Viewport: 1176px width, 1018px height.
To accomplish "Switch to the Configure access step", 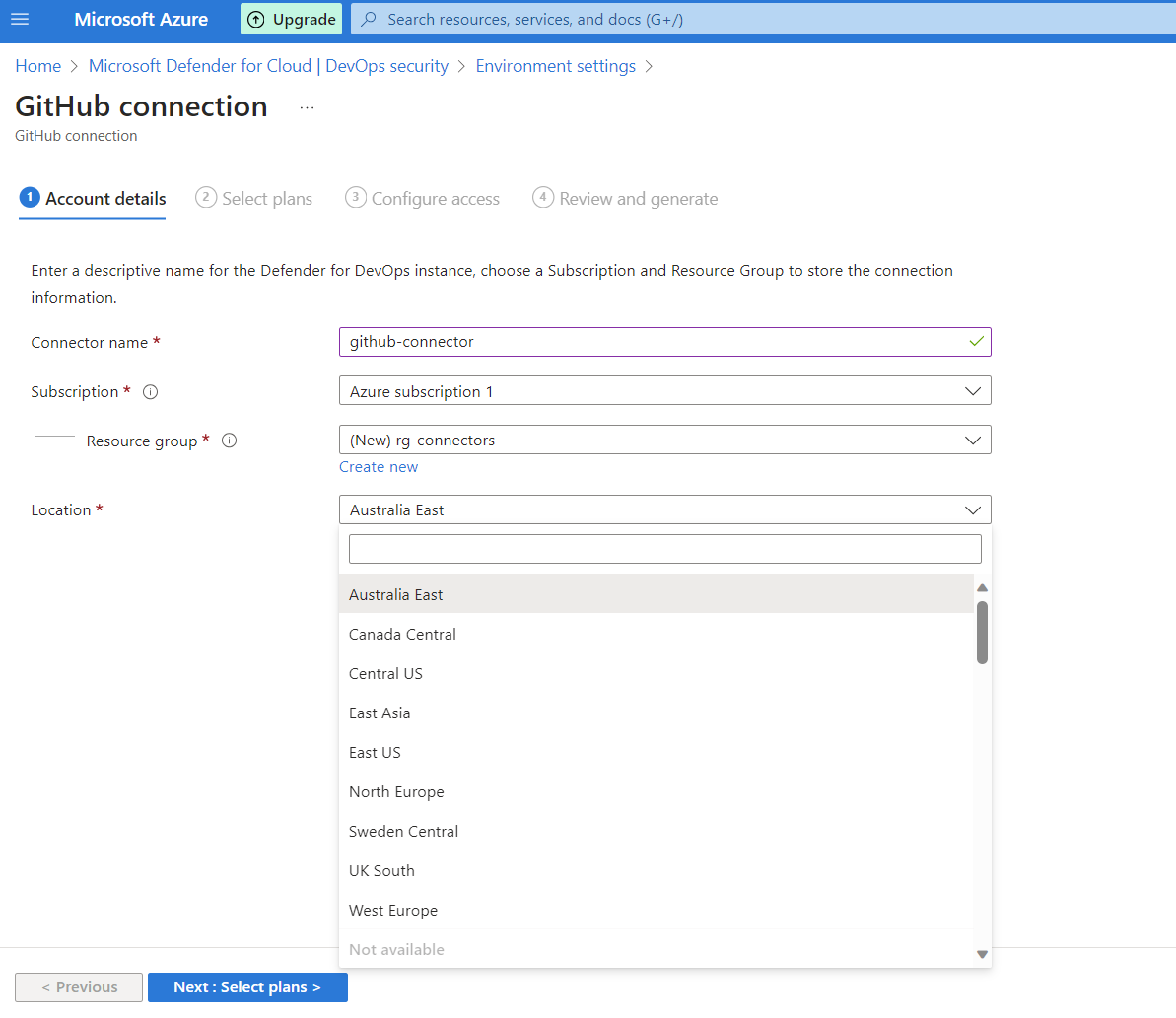I will tap(423, 199).
